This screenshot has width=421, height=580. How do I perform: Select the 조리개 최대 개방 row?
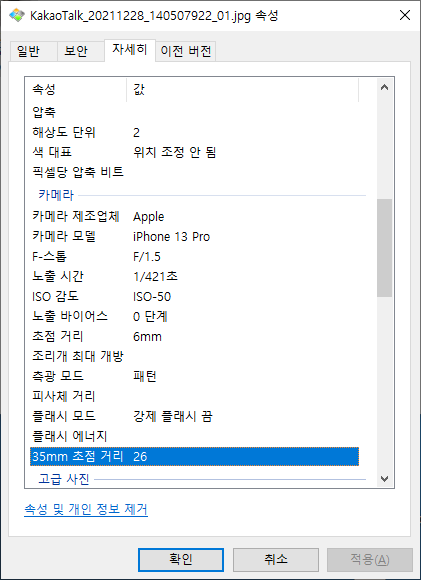coord(194,356)
